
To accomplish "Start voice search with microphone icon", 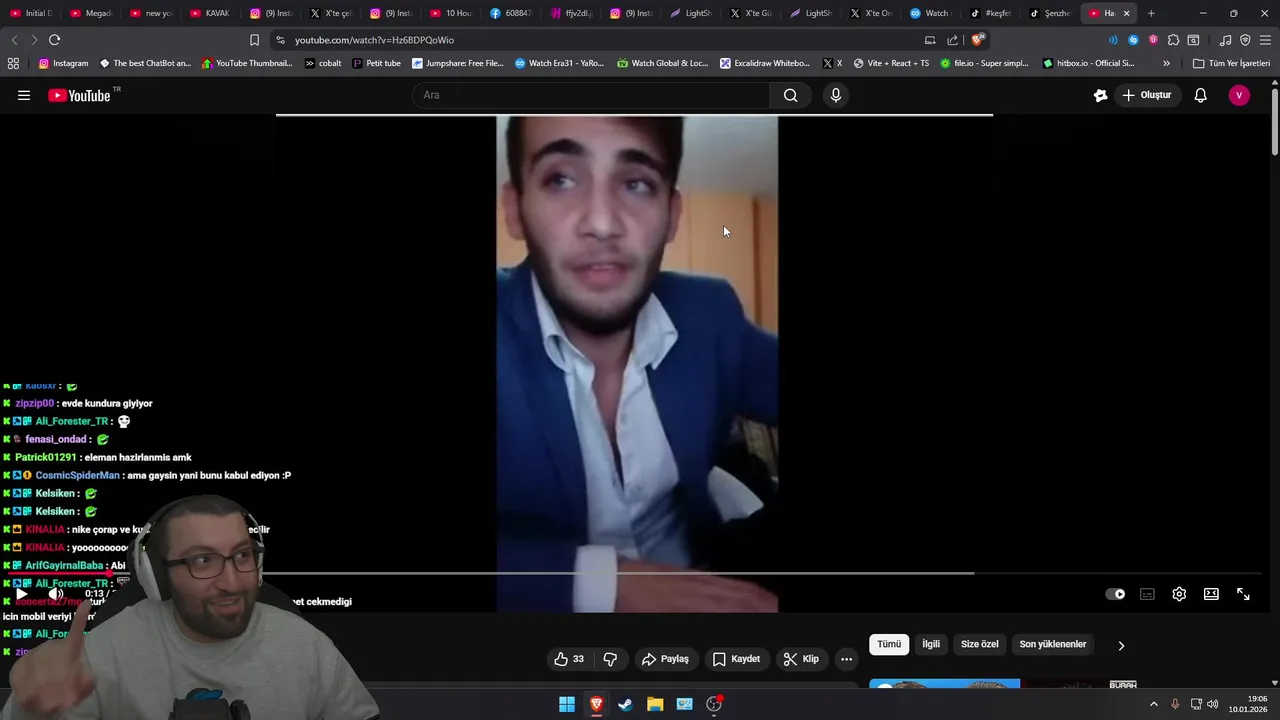I will (836, 95).
